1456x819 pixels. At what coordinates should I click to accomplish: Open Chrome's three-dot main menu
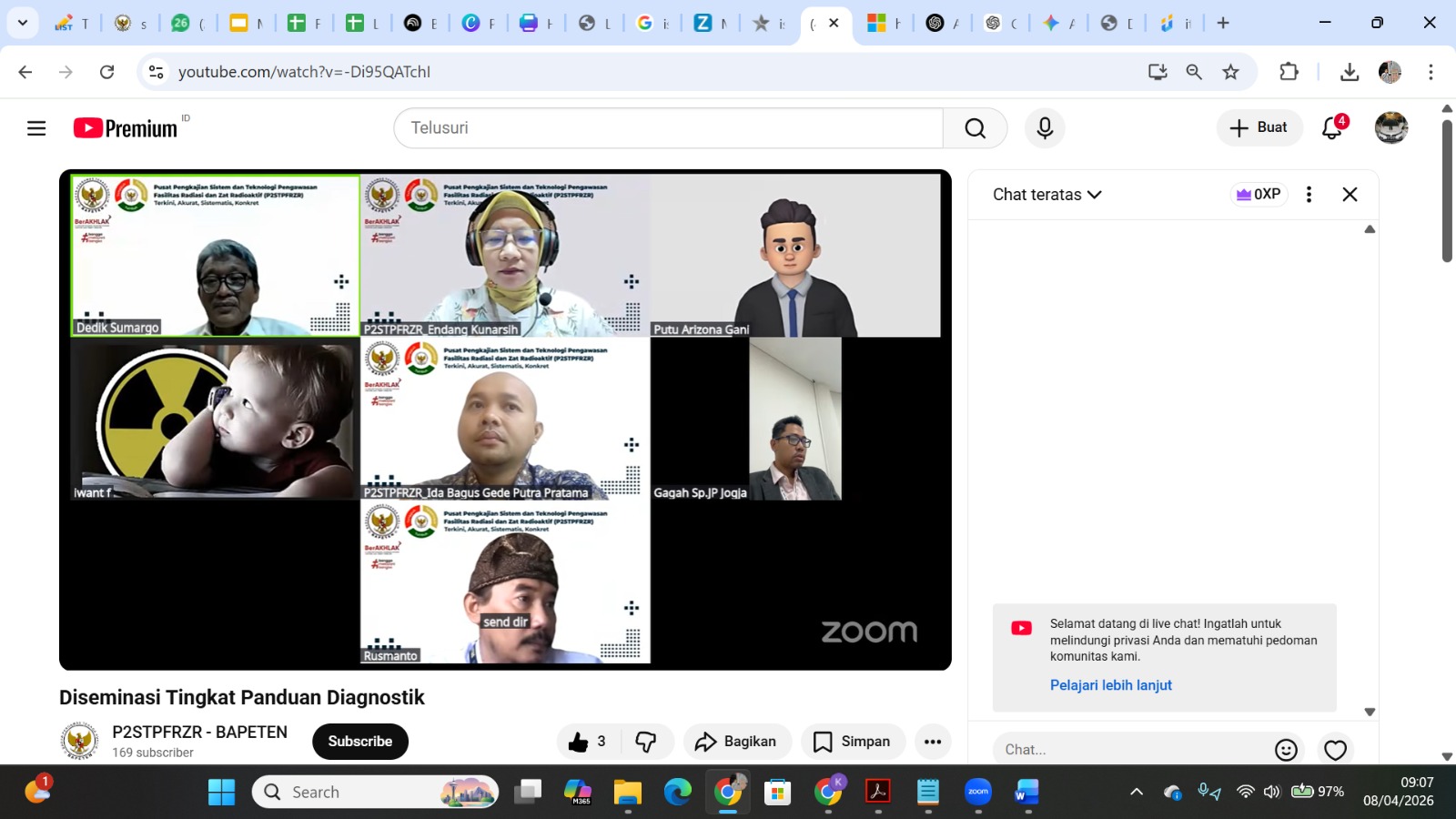(x=1431, y=72)
